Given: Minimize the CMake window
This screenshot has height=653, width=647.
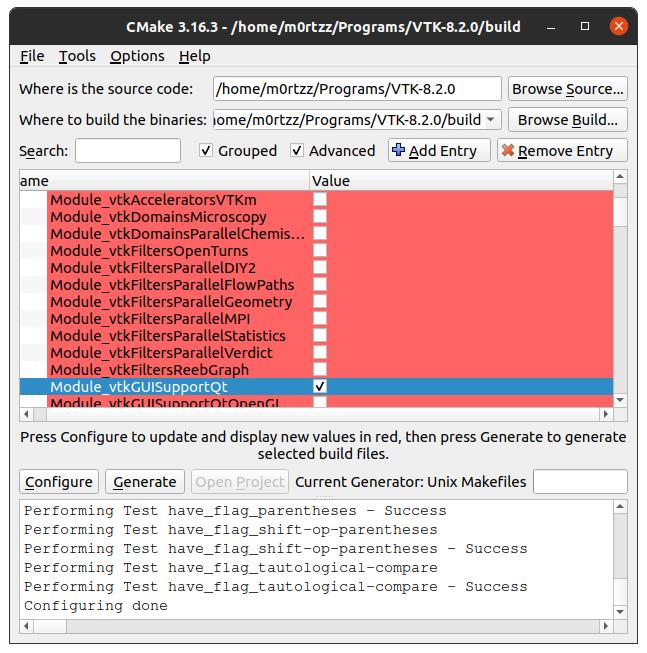Looking at the screenshot, I should (x=551, y=27).
